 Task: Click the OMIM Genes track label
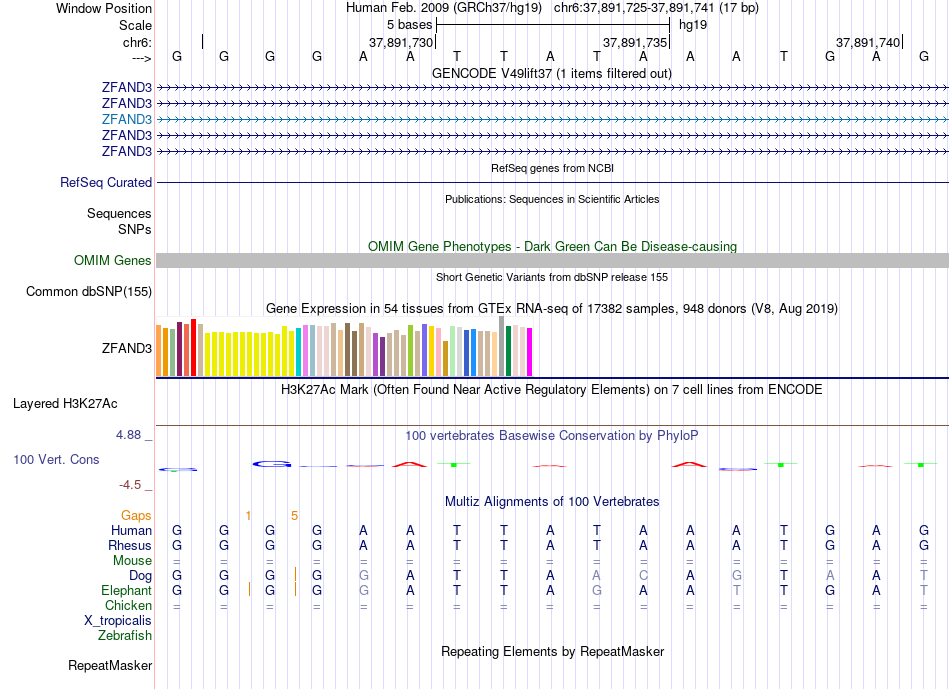[x=113, y=261]
